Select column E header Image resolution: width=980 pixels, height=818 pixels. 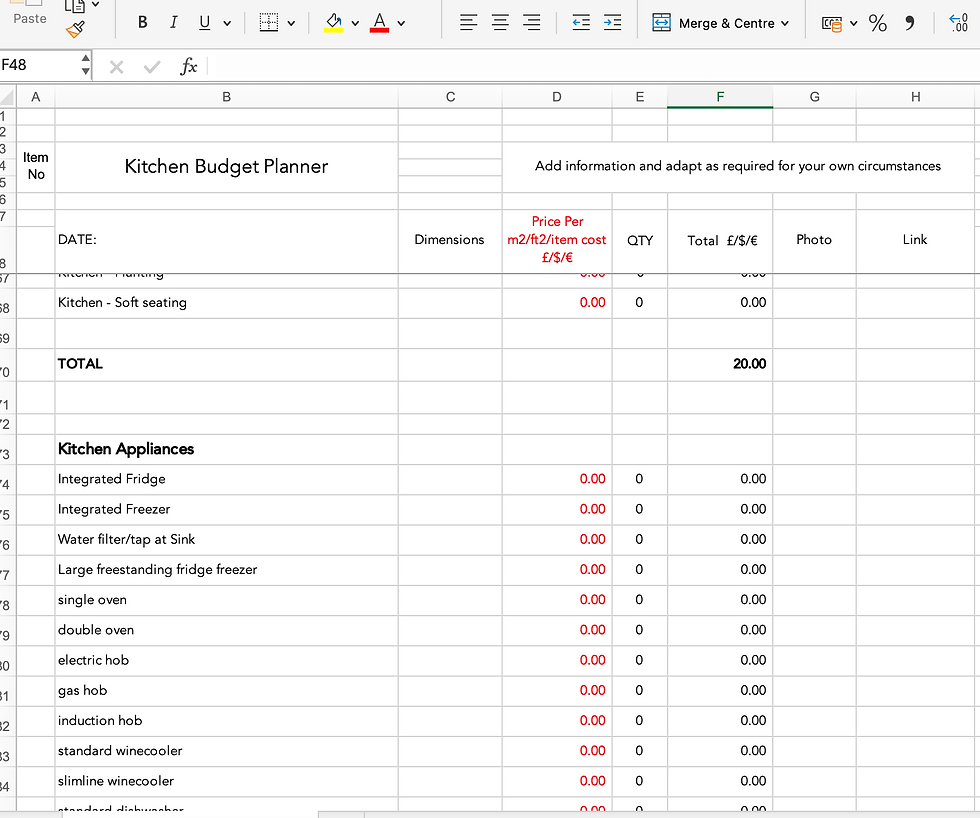pos(639,97)
